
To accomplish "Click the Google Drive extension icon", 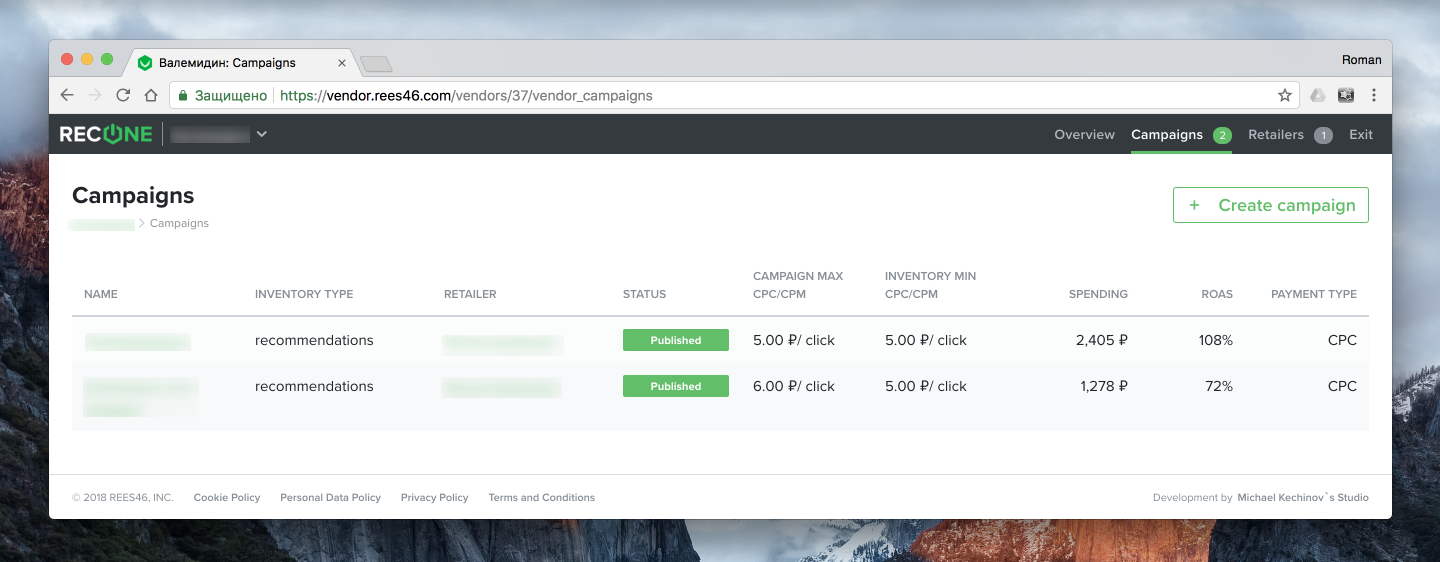I will [x=1318, y=96].
